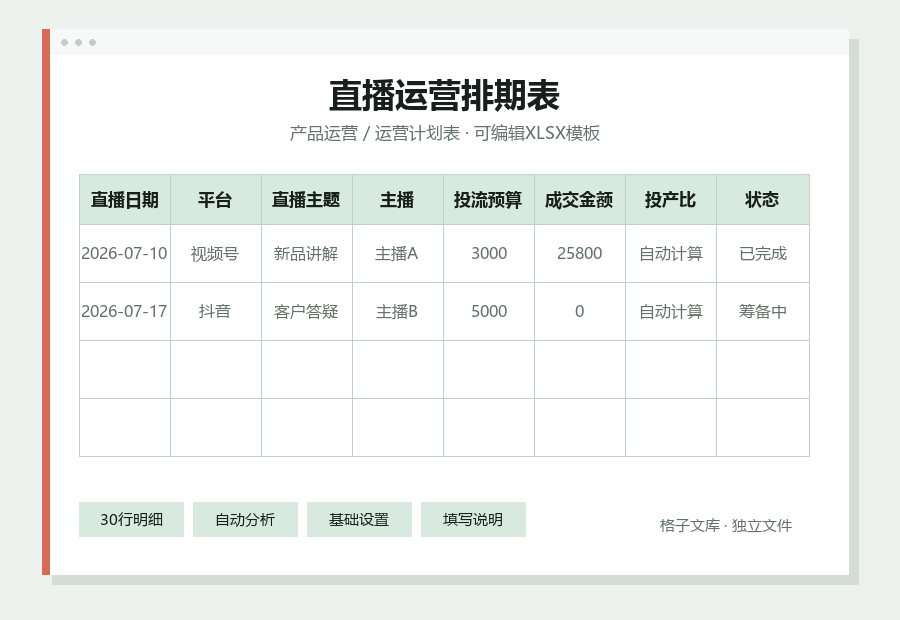Viewport: 900px width, 620px height.
Task: Select the 新品讲解 topic cell
Action: point(307,254)
